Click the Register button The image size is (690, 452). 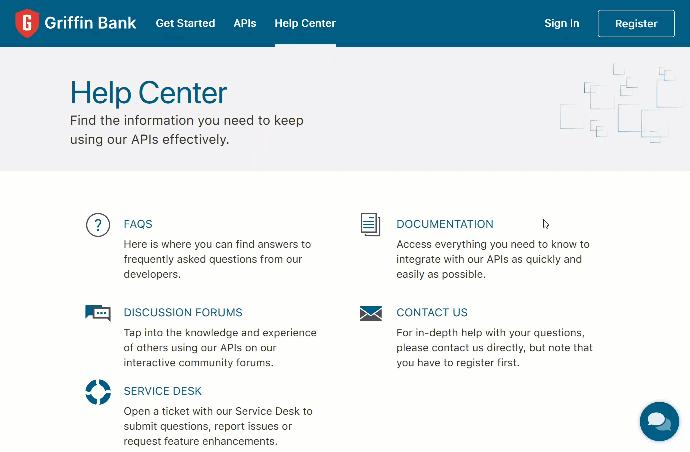(x=636, y=23)
